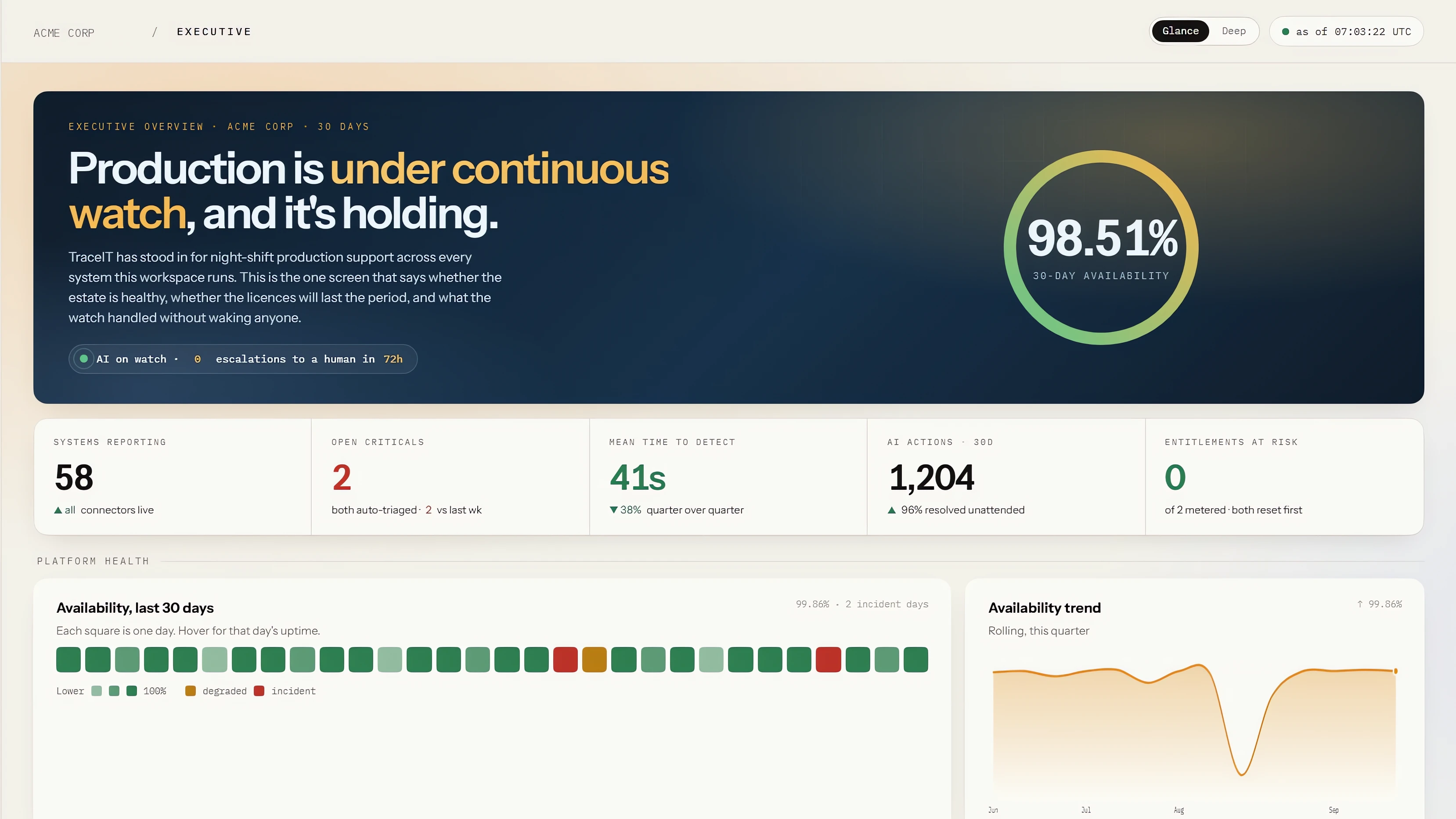Click the medium green legend swatch
Screen dimensions: 1456x819
coord(114,691)
